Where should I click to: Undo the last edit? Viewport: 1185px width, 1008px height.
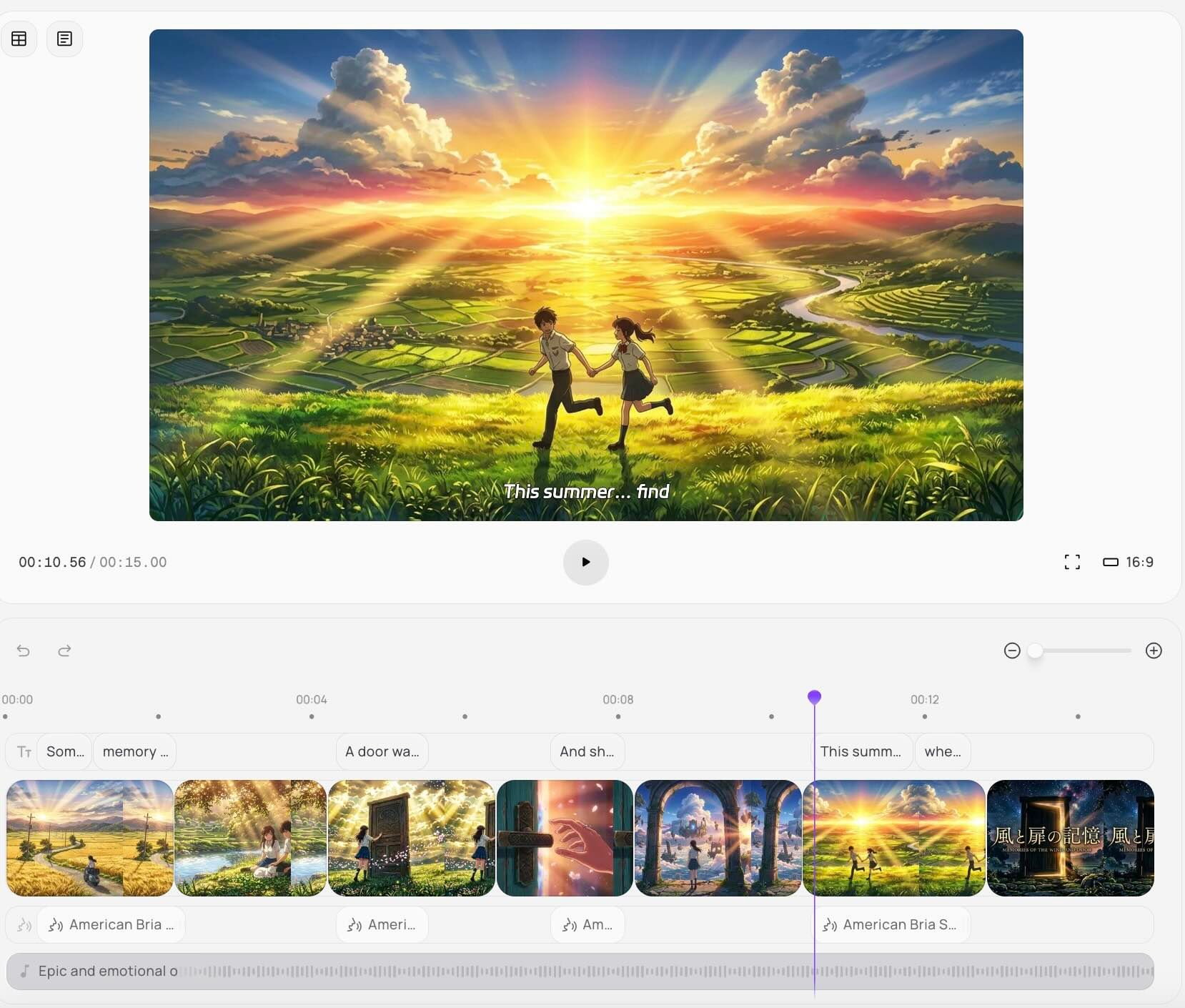[24, 651]
